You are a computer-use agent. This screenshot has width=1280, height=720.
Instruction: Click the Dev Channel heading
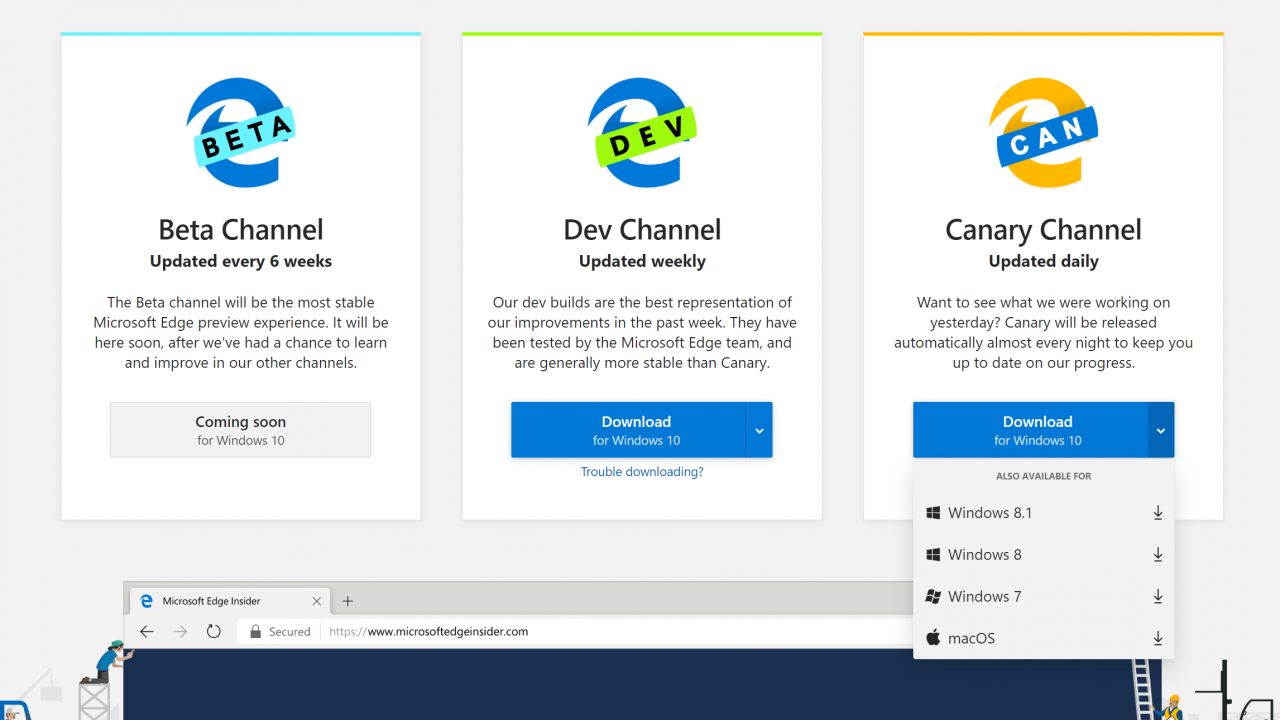point(642,230)
